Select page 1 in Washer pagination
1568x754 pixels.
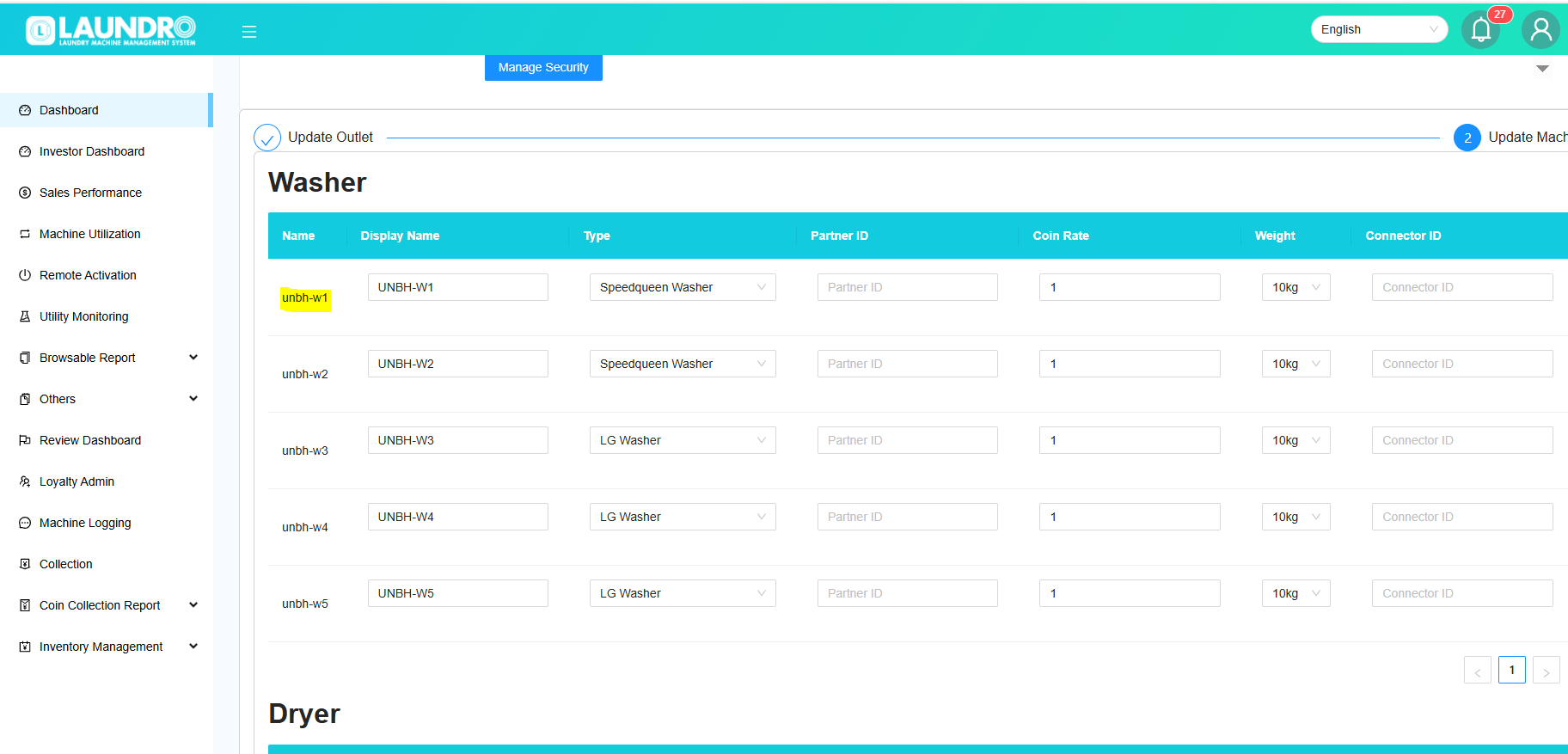tap(1512, 670)
